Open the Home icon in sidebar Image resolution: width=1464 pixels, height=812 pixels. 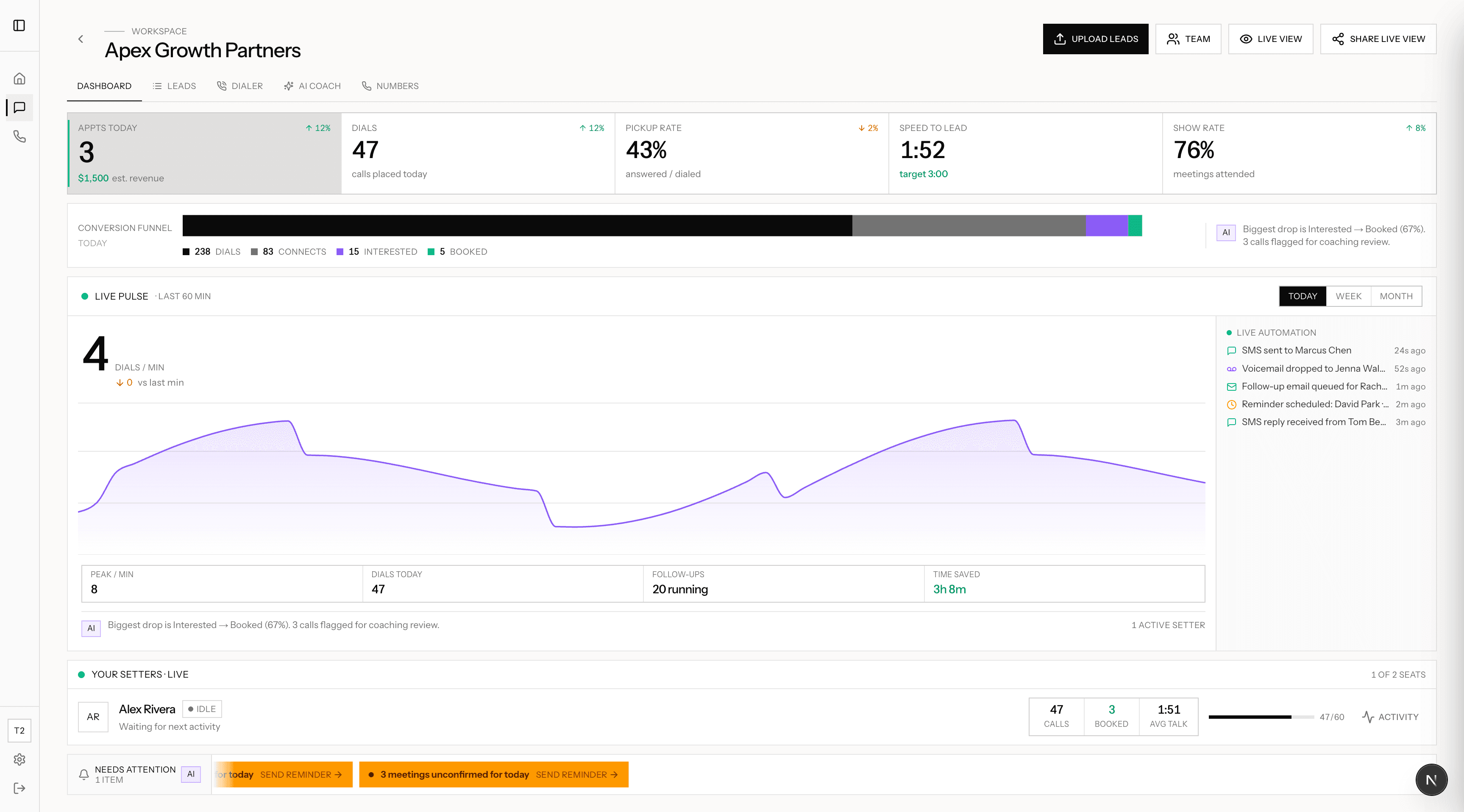pyautogui.click(x=19, y=78)
